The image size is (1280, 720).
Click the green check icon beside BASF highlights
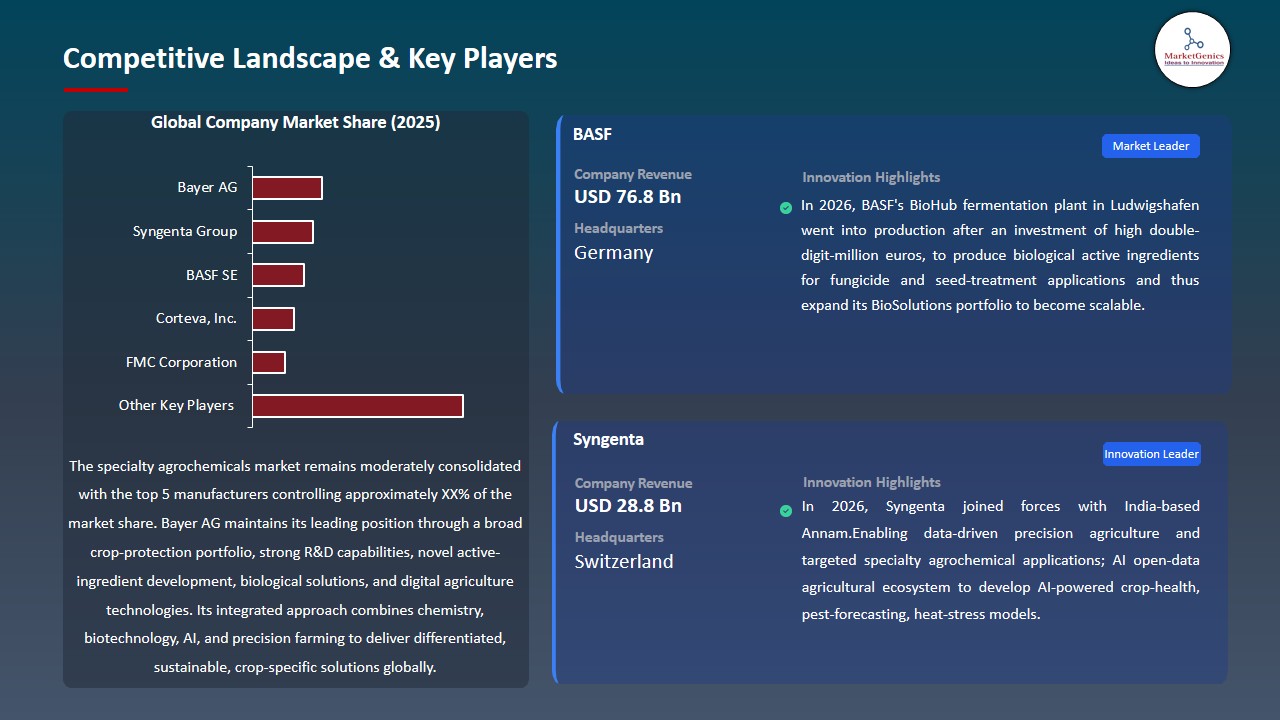click(x=786, y=208)
